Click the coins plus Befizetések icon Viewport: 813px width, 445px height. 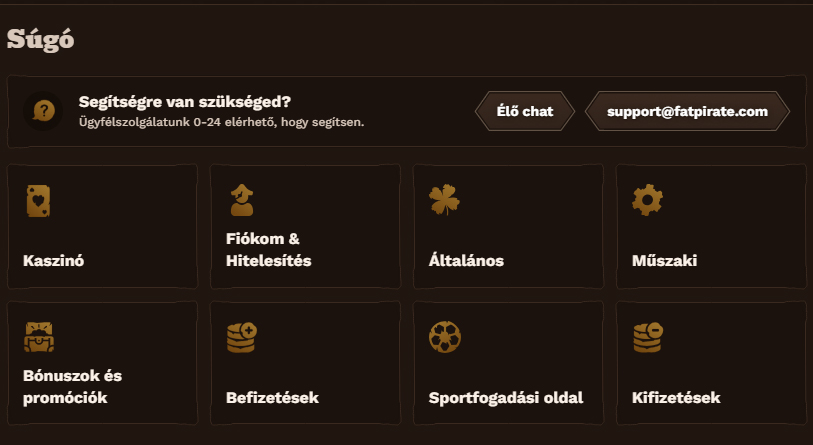[242, 337]
